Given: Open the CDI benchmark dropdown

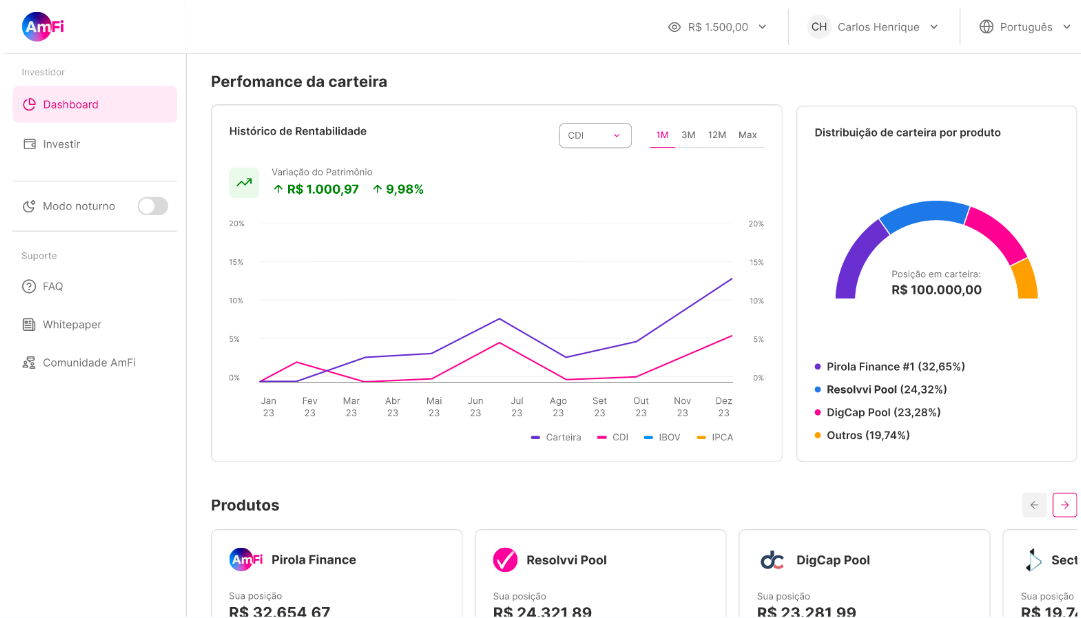Looking at the screenshot, I should click(x=595, y=136).
